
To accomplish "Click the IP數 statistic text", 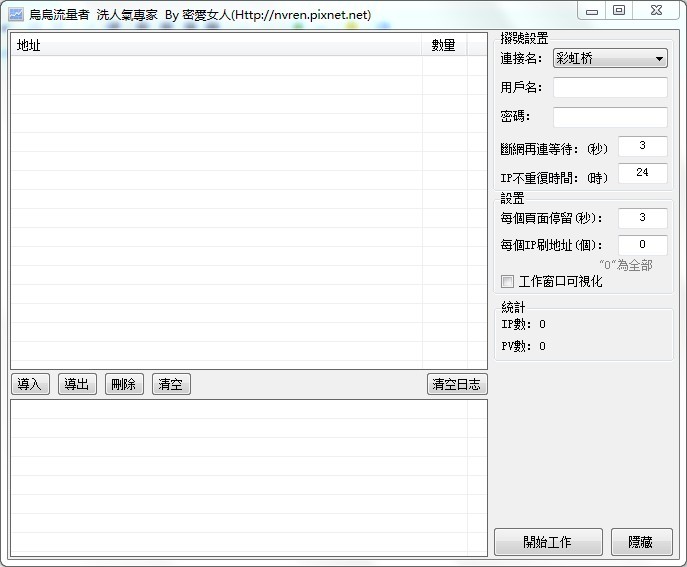I will pos(523,324).
